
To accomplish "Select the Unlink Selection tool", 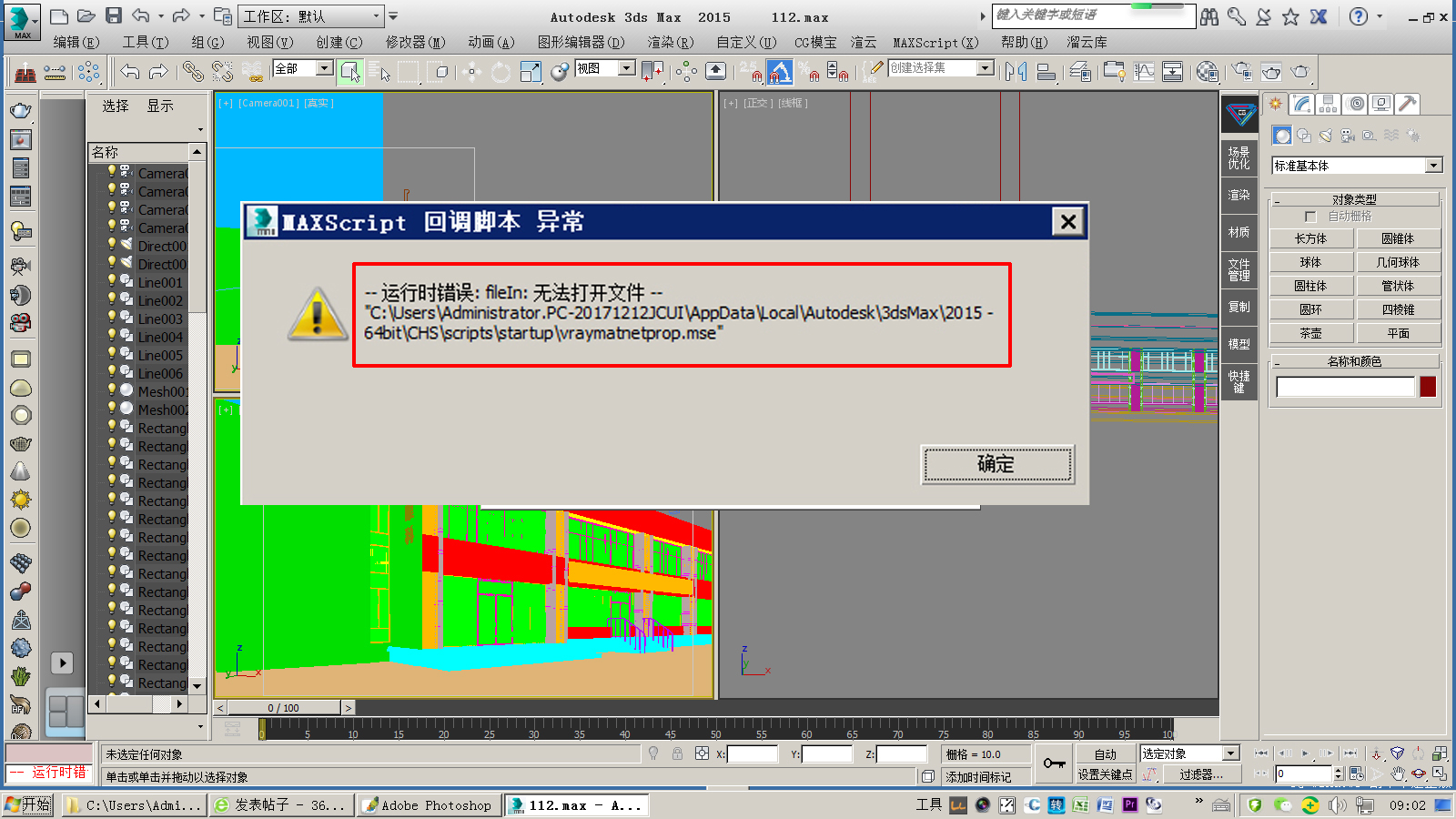I will tap(222, 71).
